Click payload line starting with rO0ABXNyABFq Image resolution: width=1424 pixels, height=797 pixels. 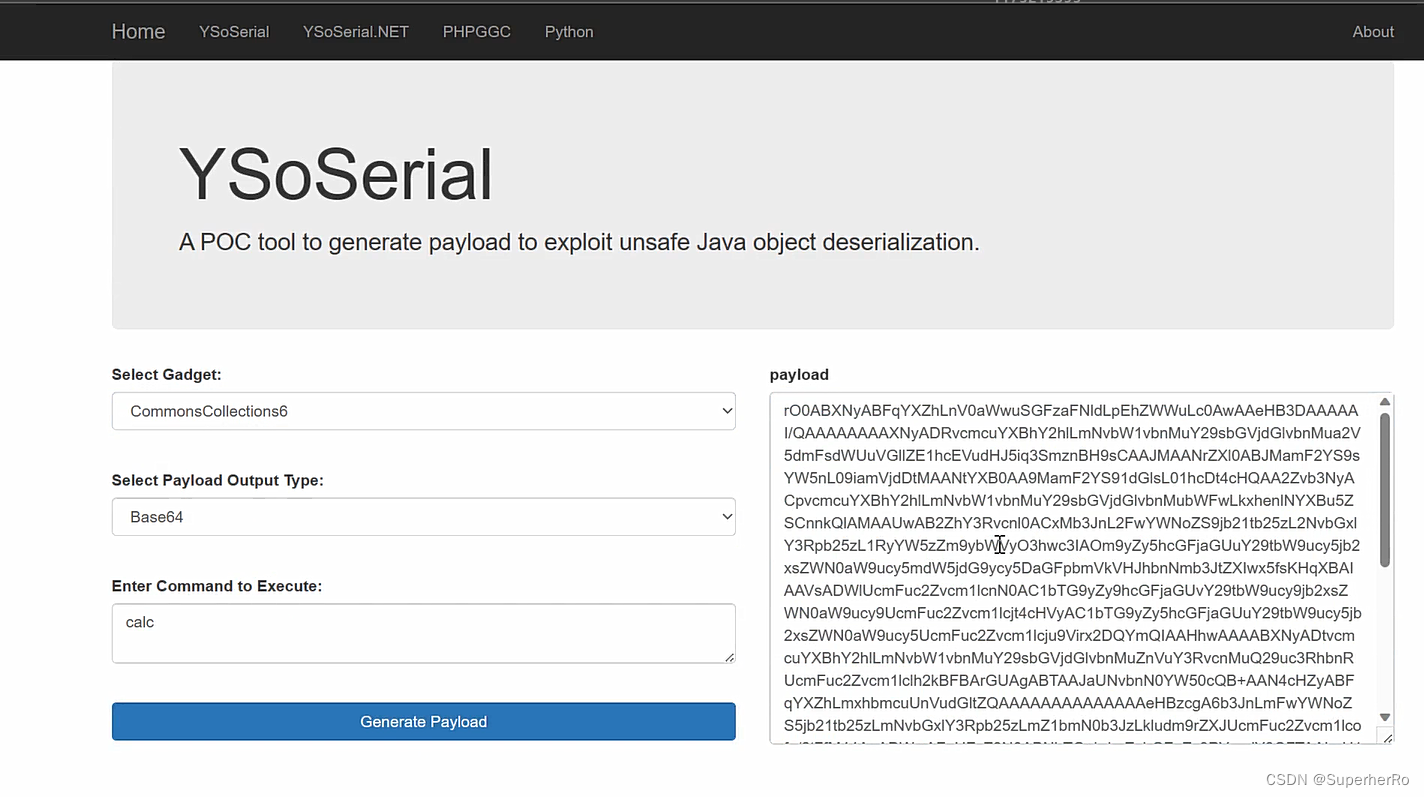(1071, 411)
